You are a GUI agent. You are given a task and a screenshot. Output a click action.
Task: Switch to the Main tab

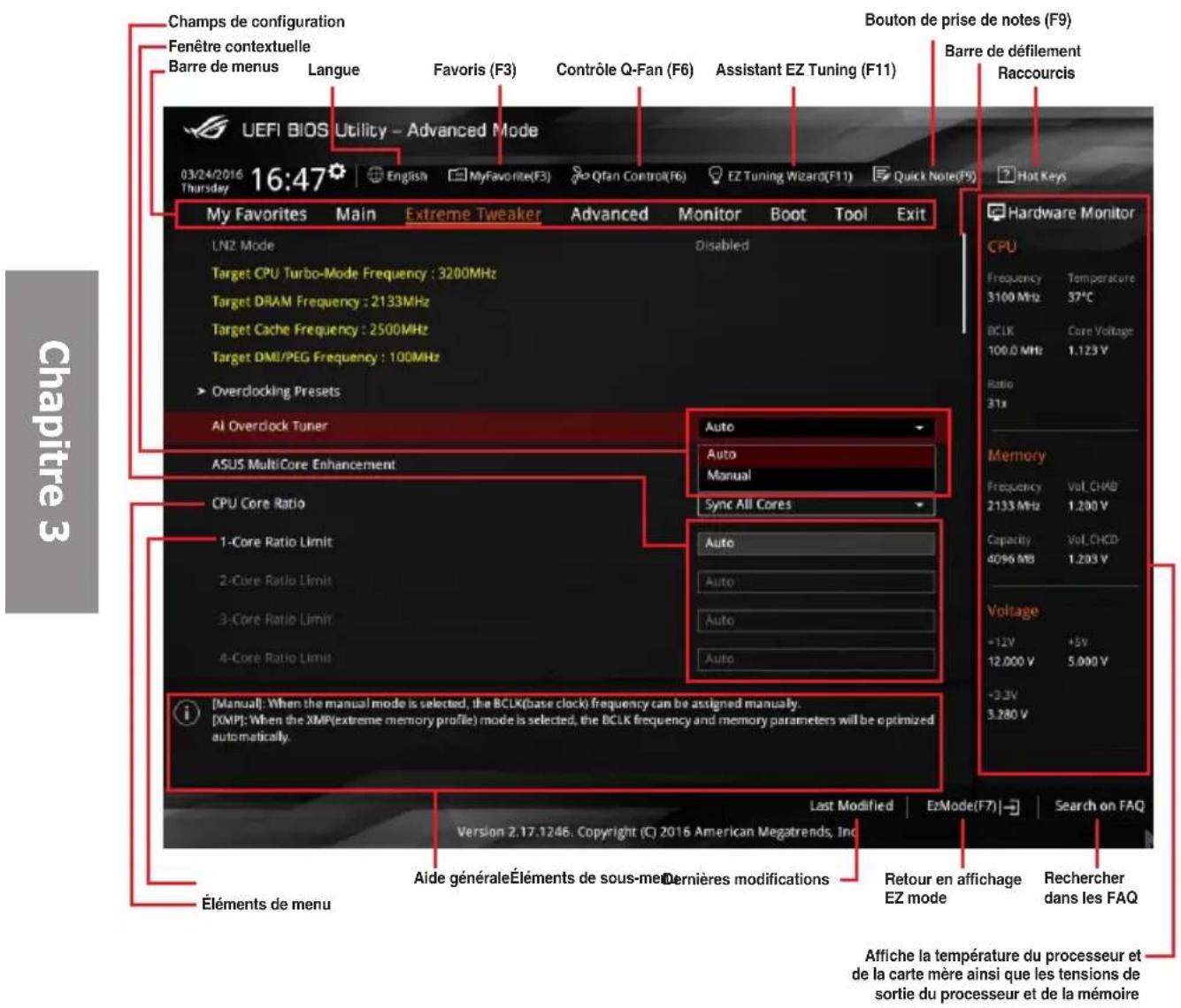coord(356,214)
